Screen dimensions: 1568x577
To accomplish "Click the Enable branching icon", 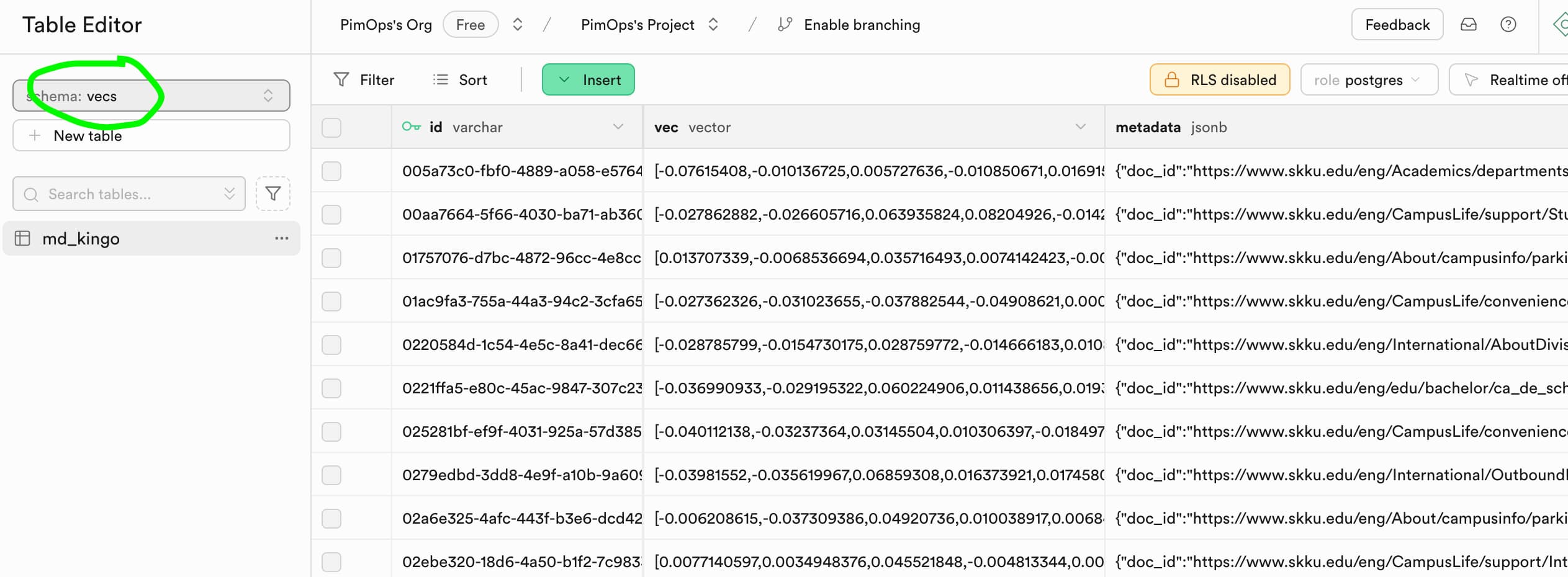I will click(x=785, y=25).
